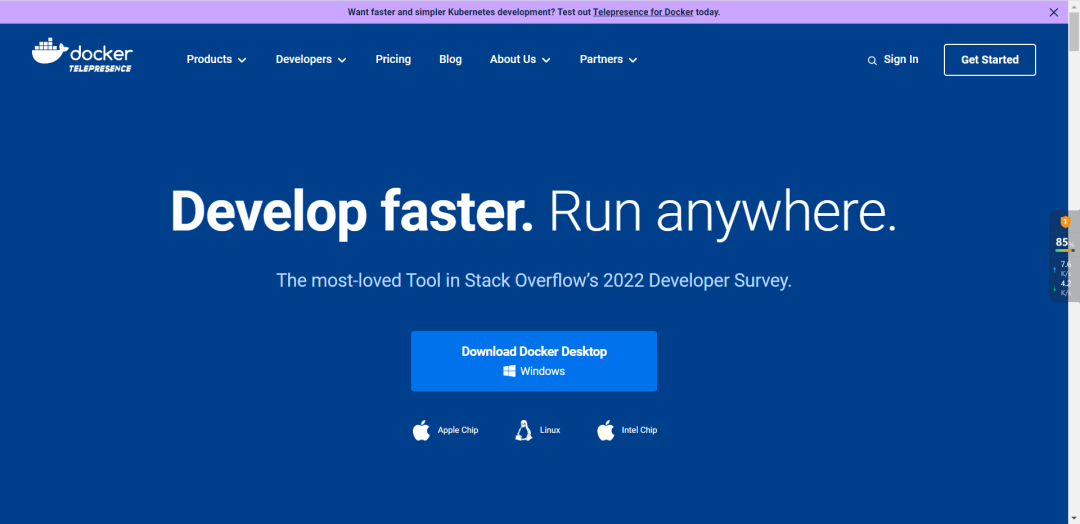
Task: Expand the Developers dropdown
Action: point(311,59)
